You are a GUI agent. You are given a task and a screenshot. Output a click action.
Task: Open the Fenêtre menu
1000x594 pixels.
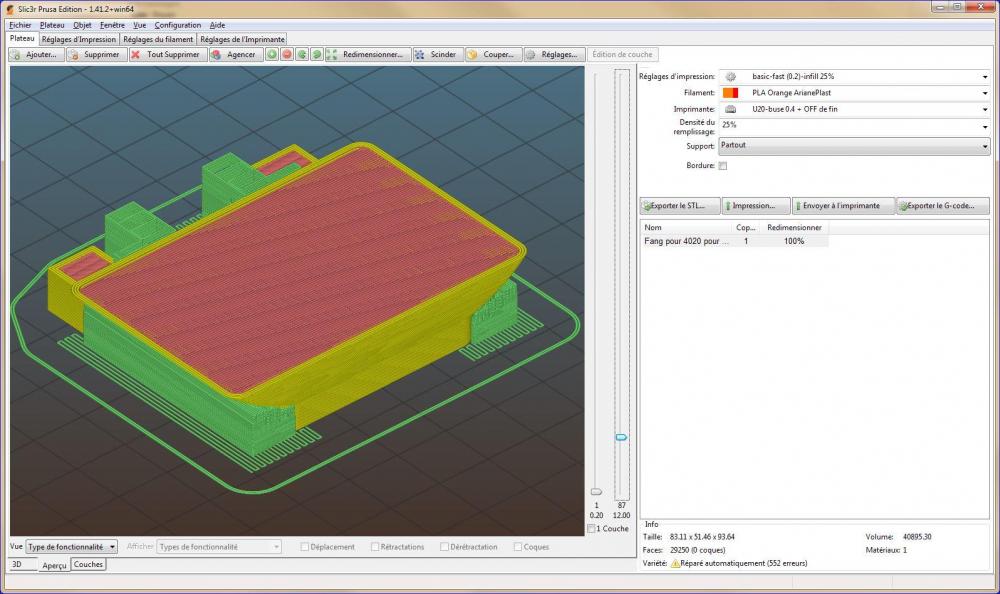113,25
